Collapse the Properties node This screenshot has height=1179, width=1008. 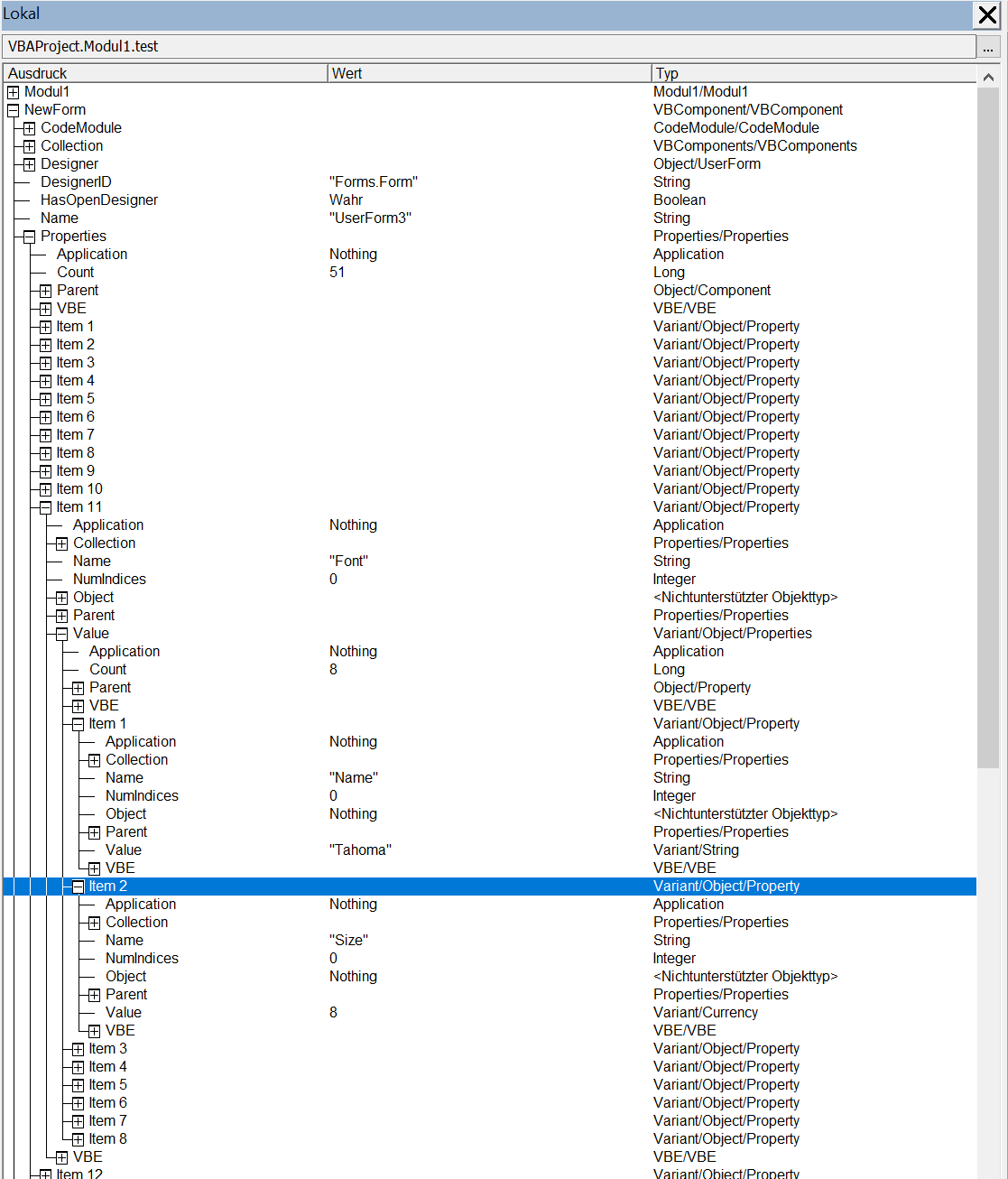(29, 237)
